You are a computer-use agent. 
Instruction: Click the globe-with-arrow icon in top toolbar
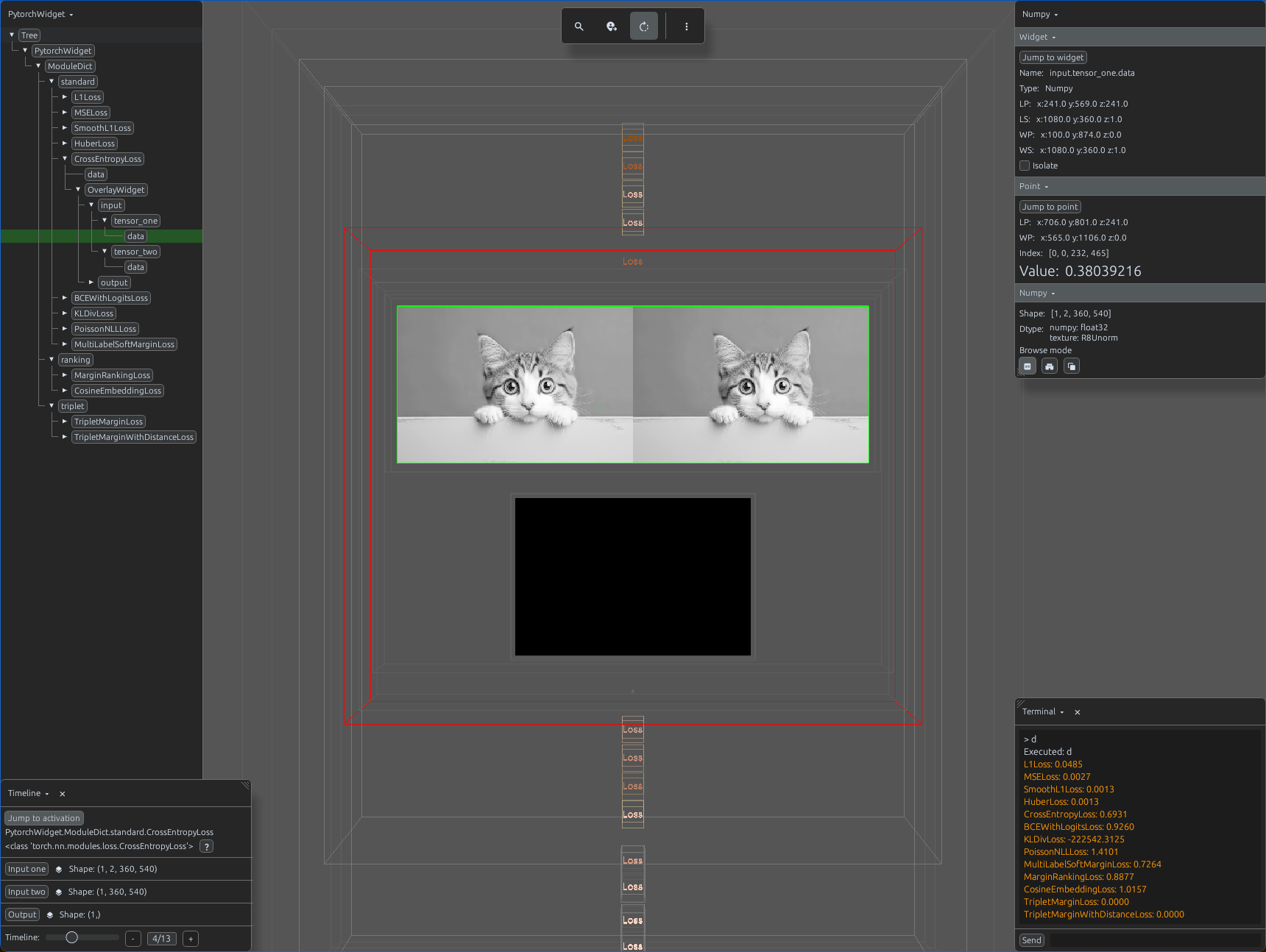point(612,26)
